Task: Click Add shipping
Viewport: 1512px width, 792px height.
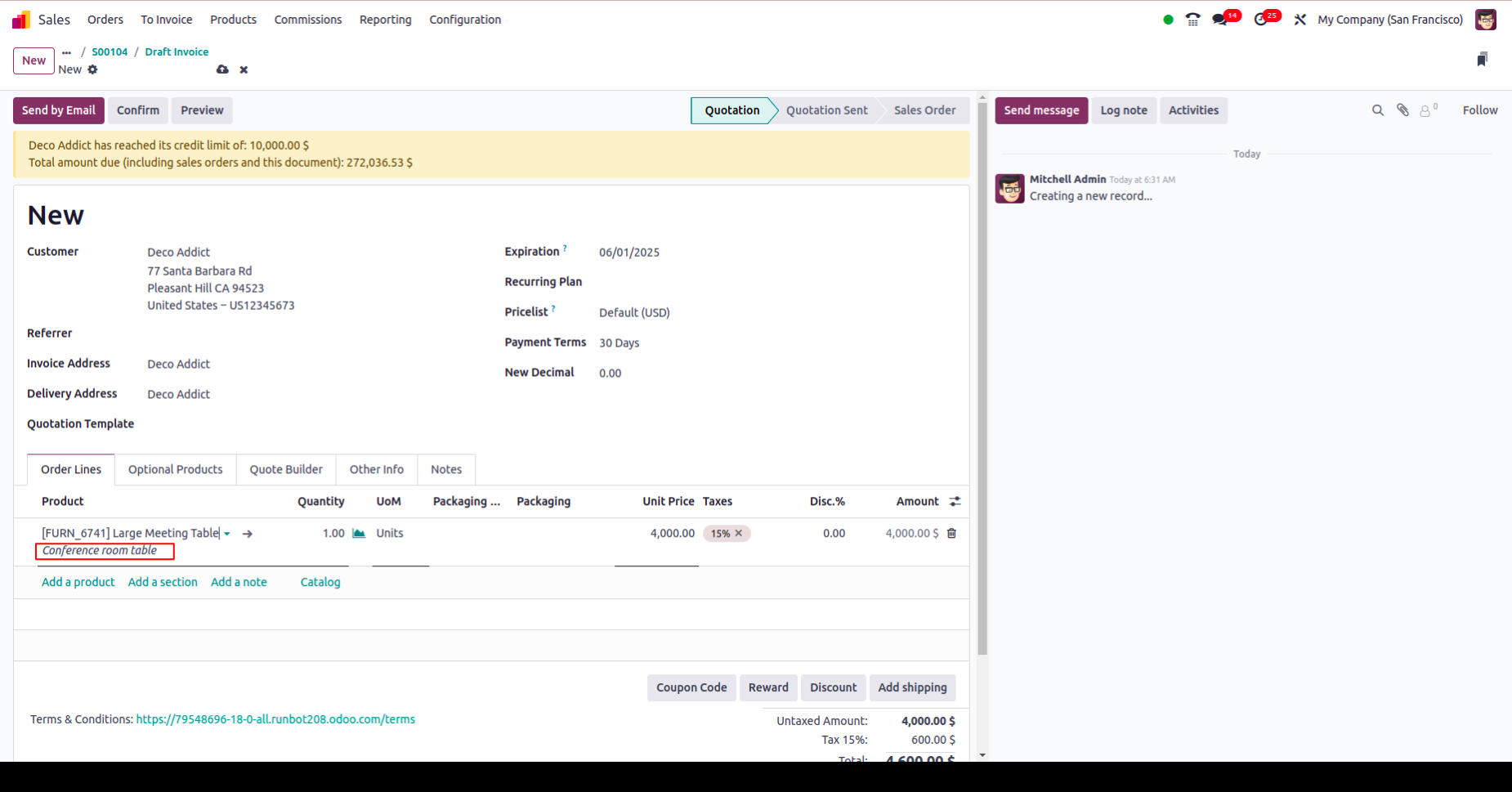Action: click(912, 687)
